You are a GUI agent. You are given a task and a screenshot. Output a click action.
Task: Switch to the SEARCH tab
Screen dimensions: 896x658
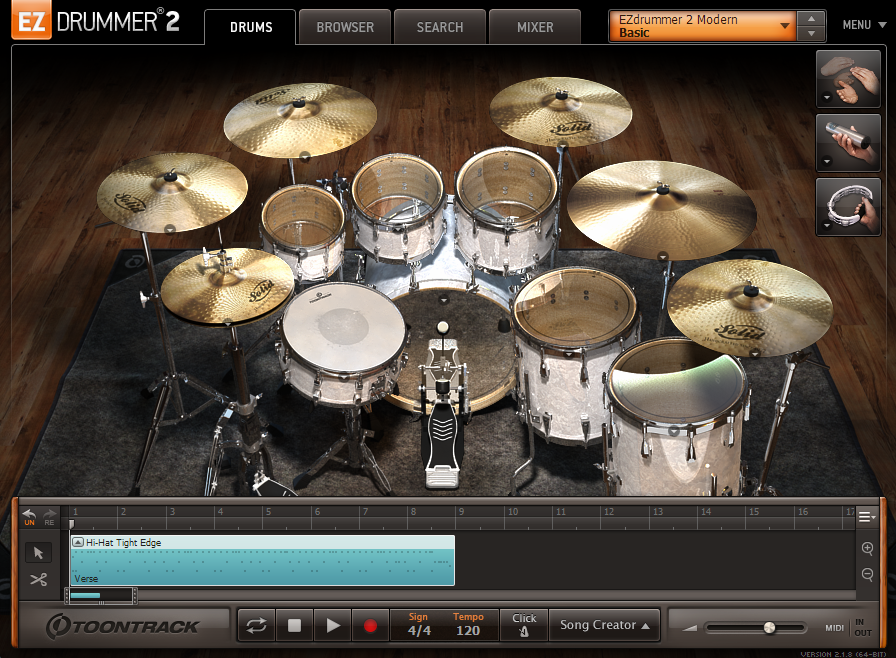pyautogui.click(x=439, y=27)
